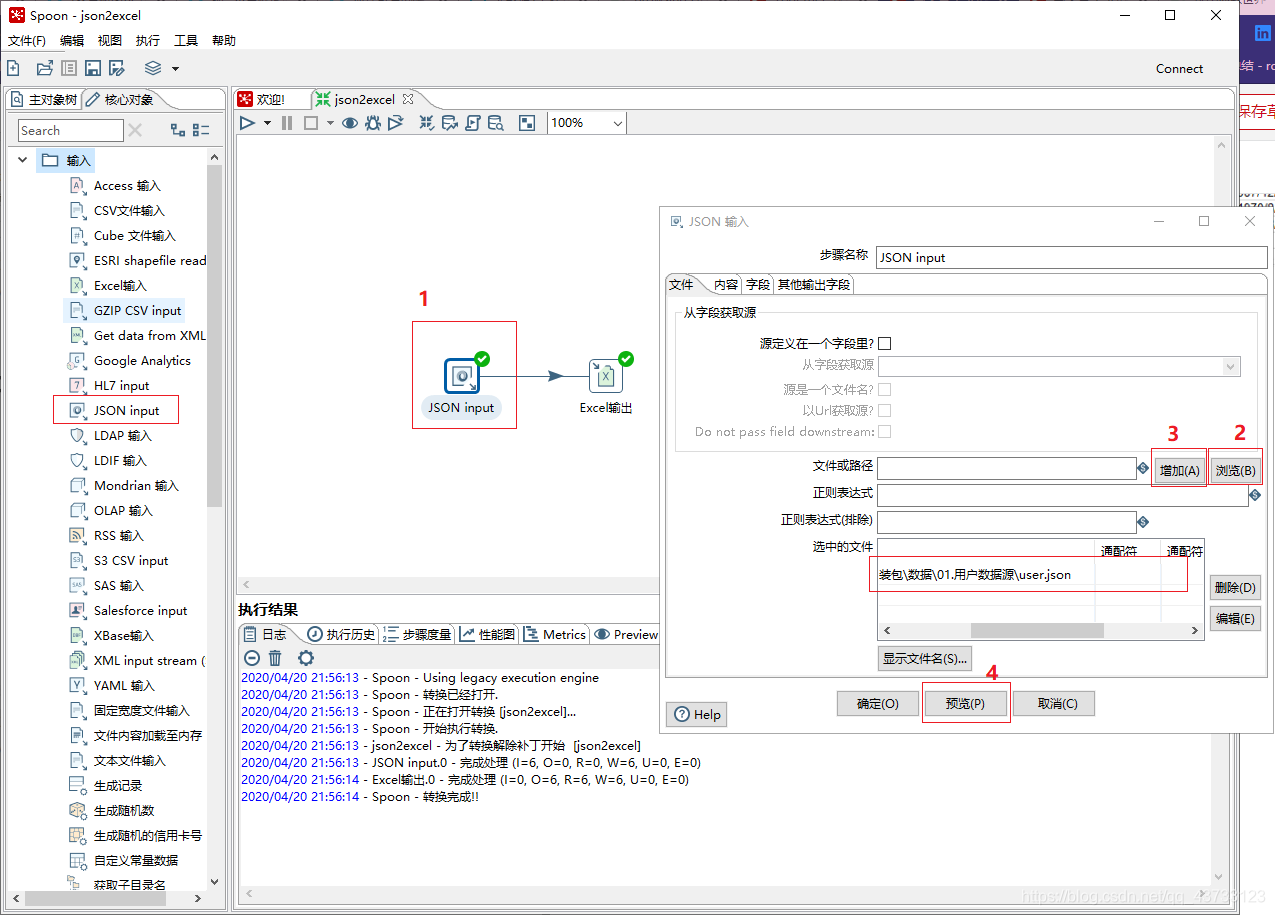
Task: Open the perspectives dropdown arrow
Action: pos(175,69)
